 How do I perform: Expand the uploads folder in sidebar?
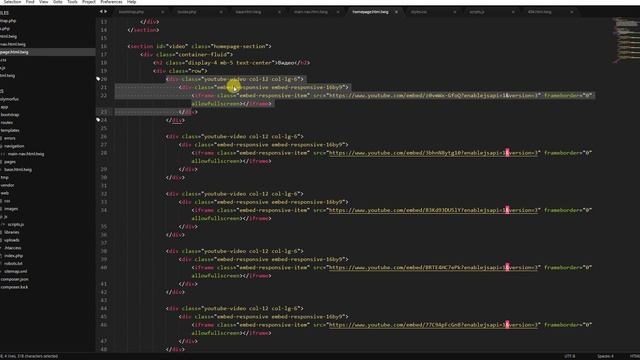click(x=11, y=240)
